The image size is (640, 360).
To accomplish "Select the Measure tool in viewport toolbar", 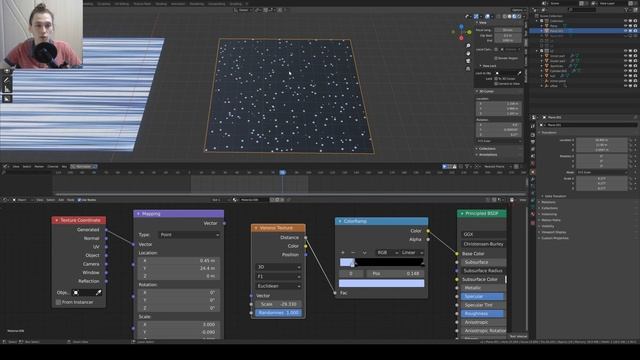I will coord(7,89).
